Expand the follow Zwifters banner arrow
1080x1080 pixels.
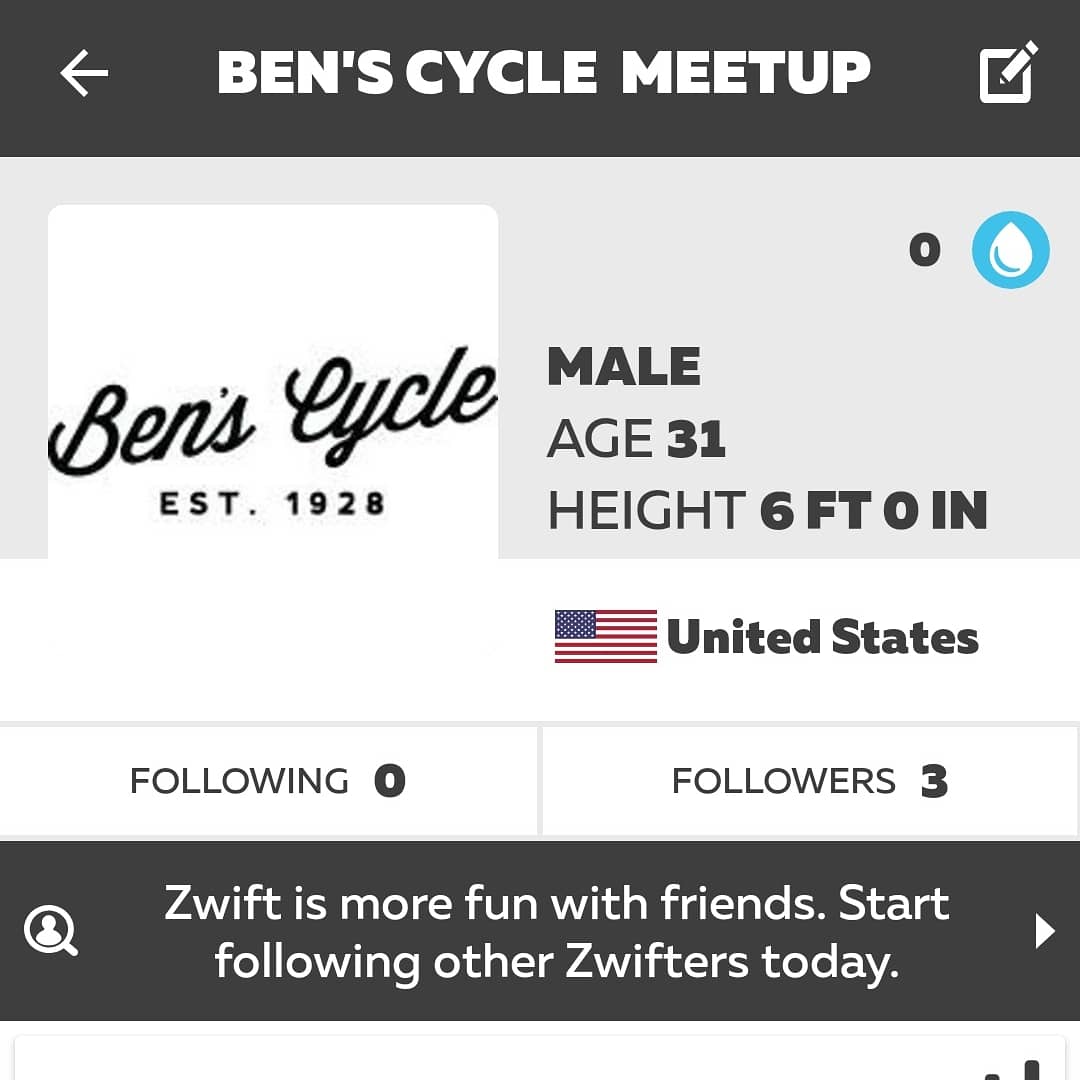coord(1045,932)
